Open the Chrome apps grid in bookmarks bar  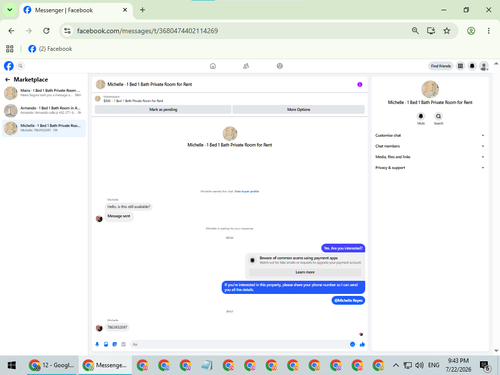pyautogui.click(x=10, y=49)
